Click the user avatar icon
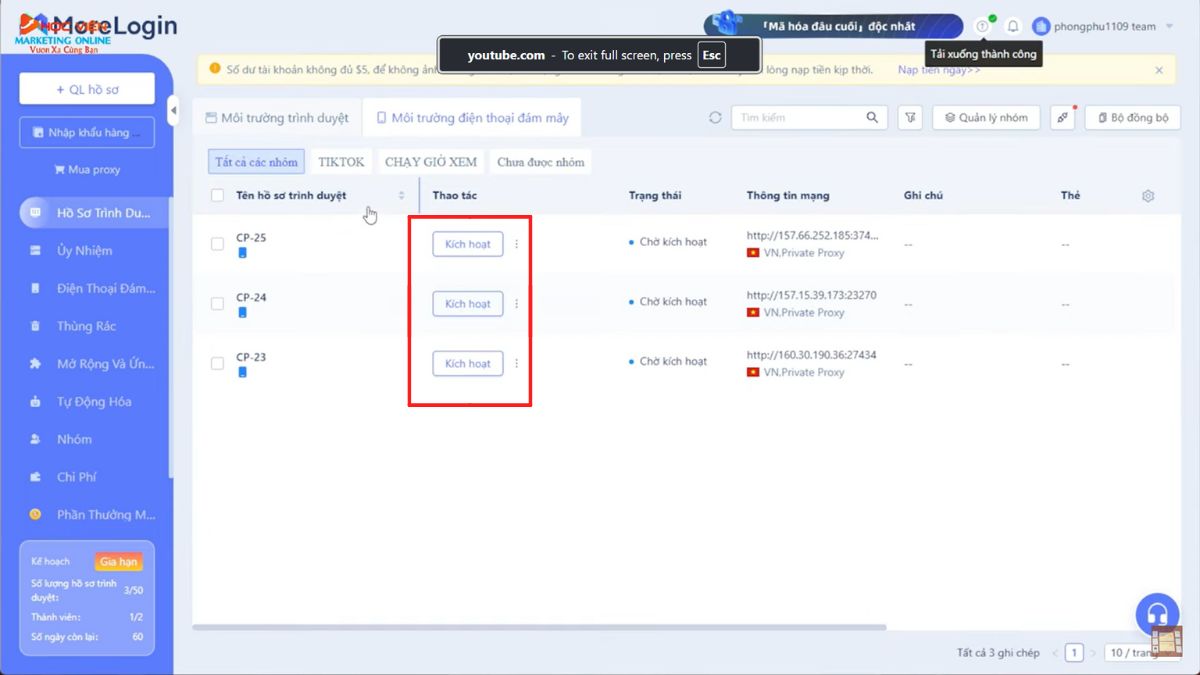This screenshot has width=1200, height=675. (x=1041, y=26)
